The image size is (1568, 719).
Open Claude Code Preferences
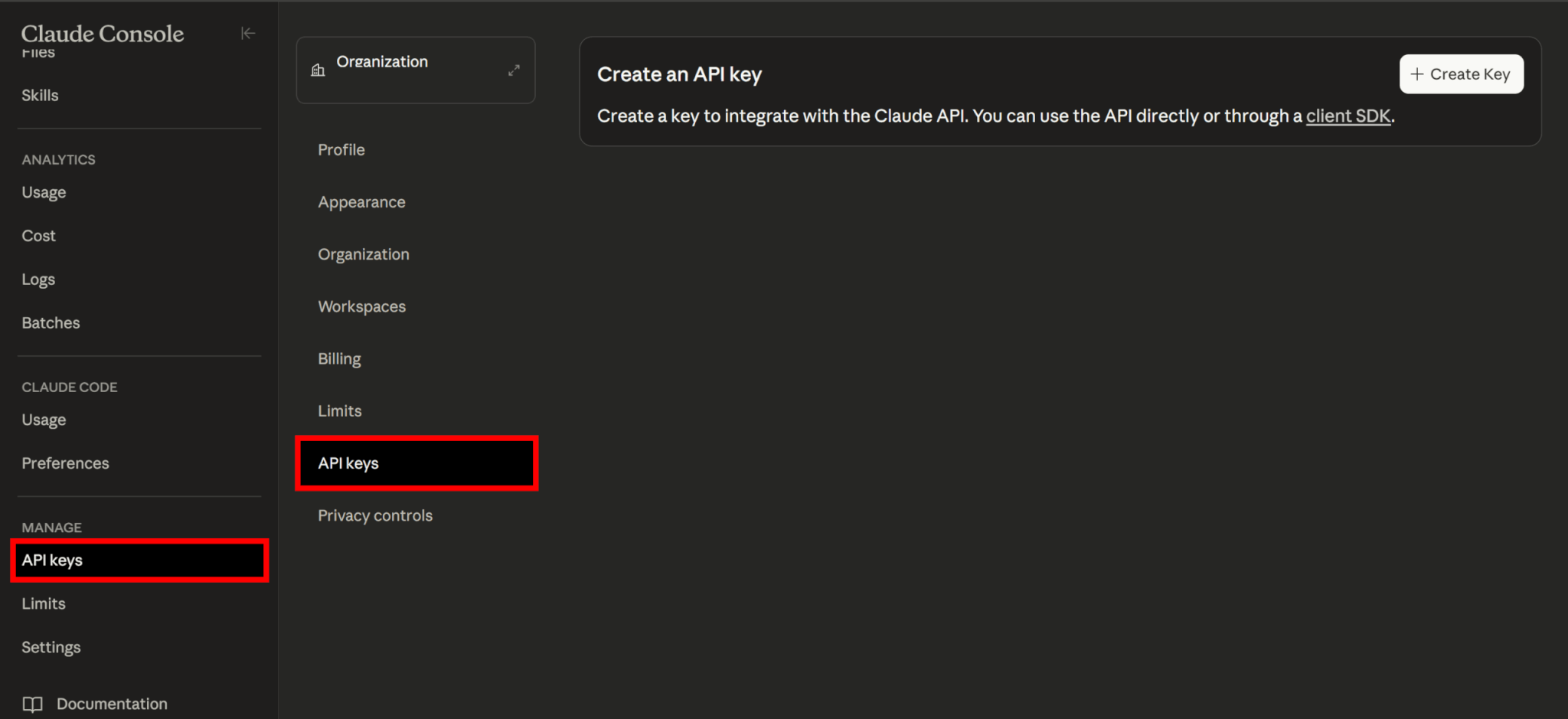(x=65, y=463)
